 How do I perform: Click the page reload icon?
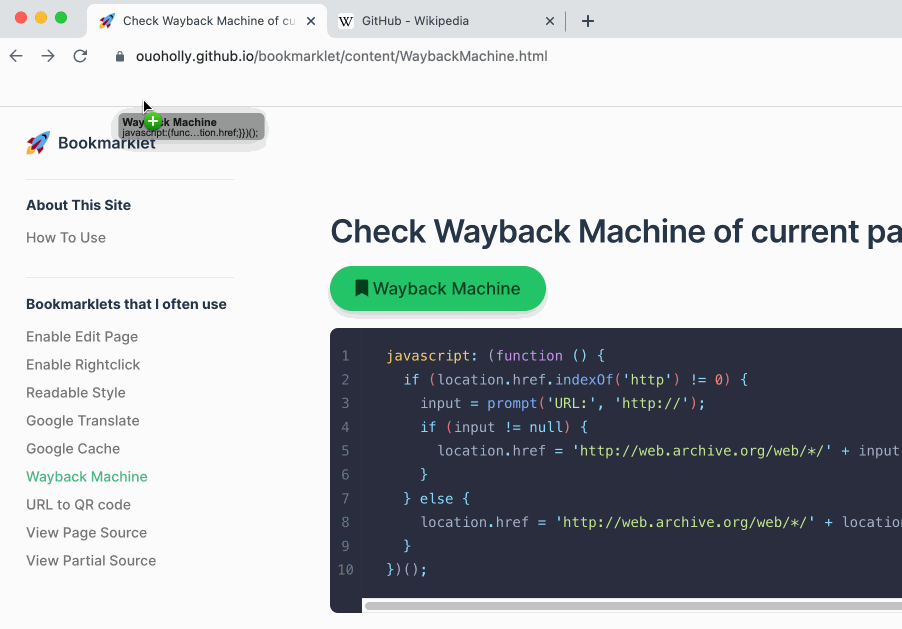click(80, 56)
